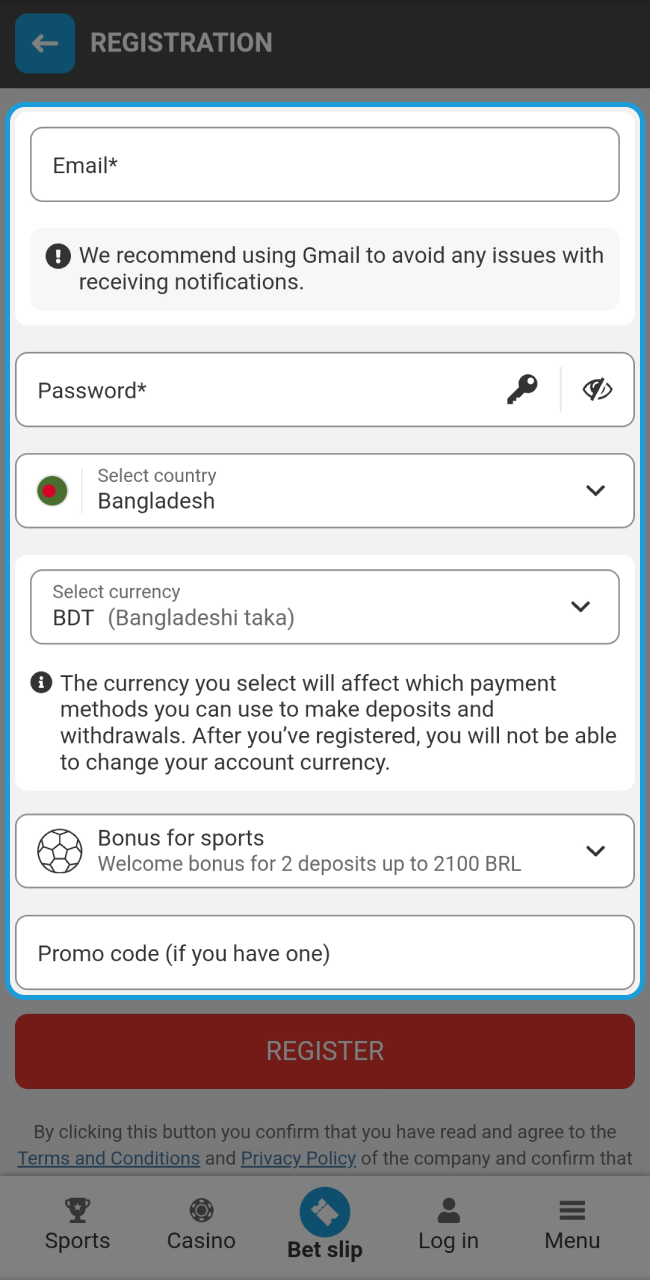650x1280 pixels.
Task: Open Sports via the trophy icon
Action: (77, 1211)
